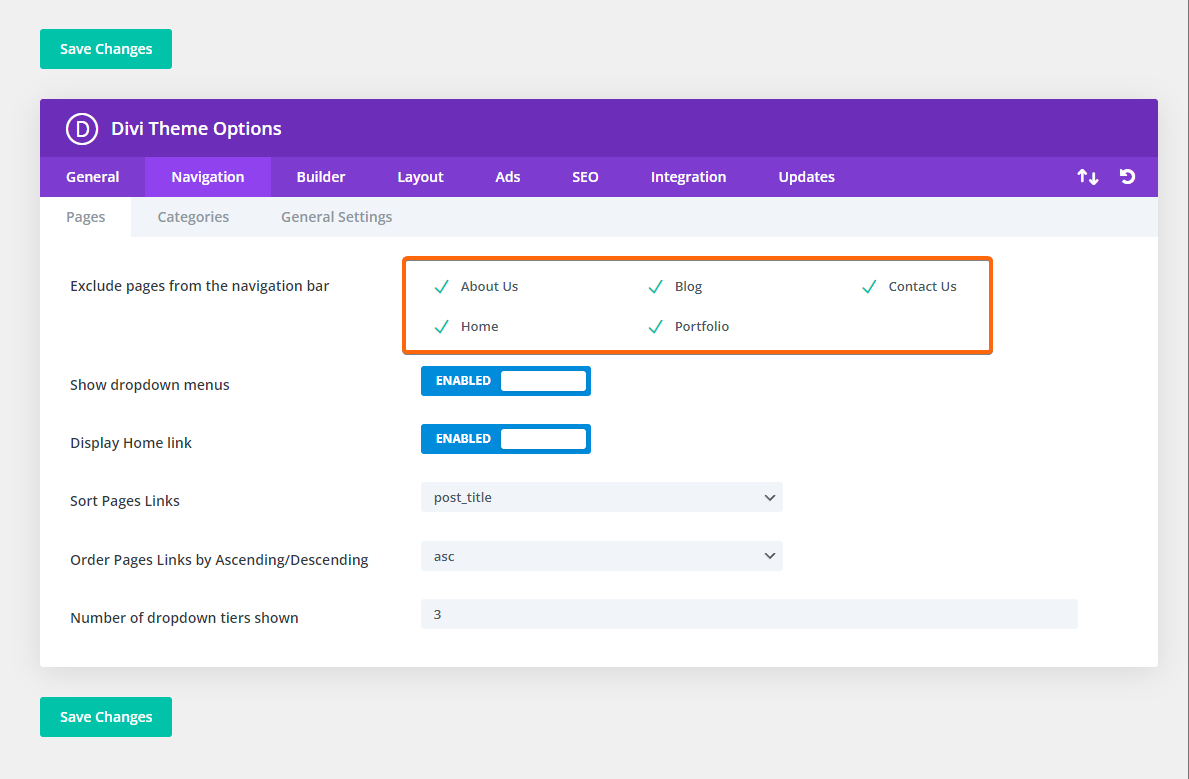
Task: Click the dropdown tiers number field
Action: pyautogui.click(x=749, y=614)
